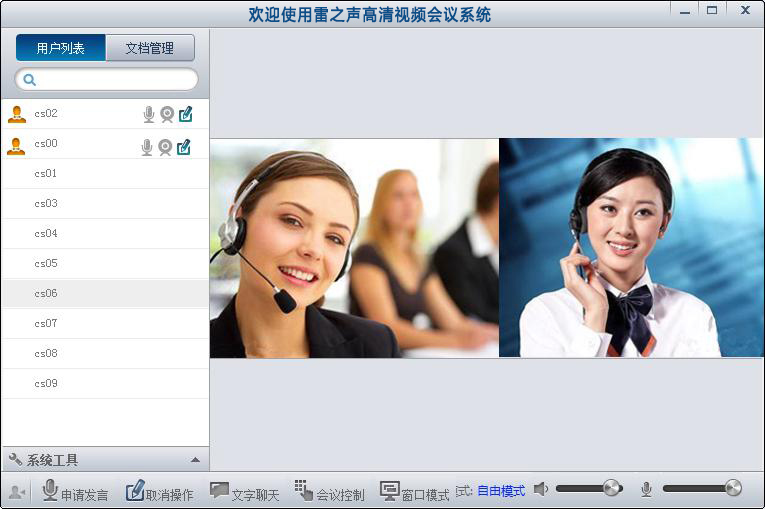
Task: Toggle microphone icon for user cs00
Action: pos(147,147)
